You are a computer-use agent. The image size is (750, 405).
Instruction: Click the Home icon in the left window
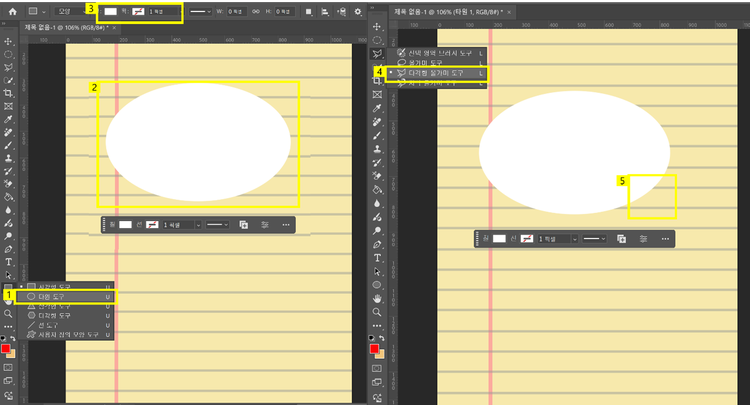pyautogui.click(x=12, y=11)
